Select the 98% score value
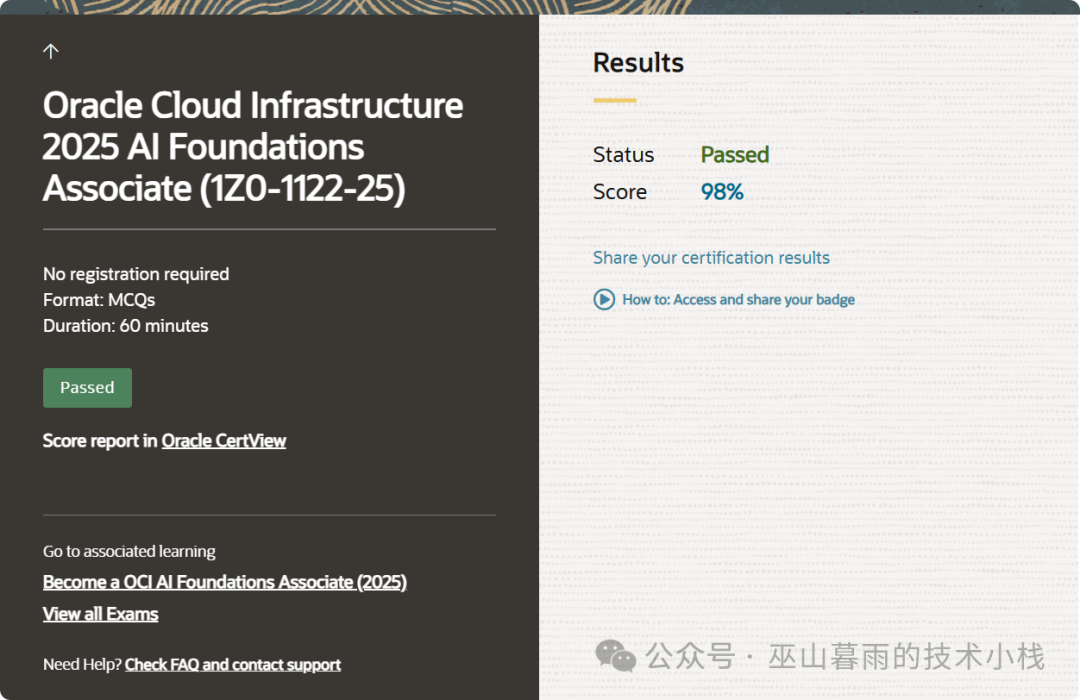 (x=722, y=192)
